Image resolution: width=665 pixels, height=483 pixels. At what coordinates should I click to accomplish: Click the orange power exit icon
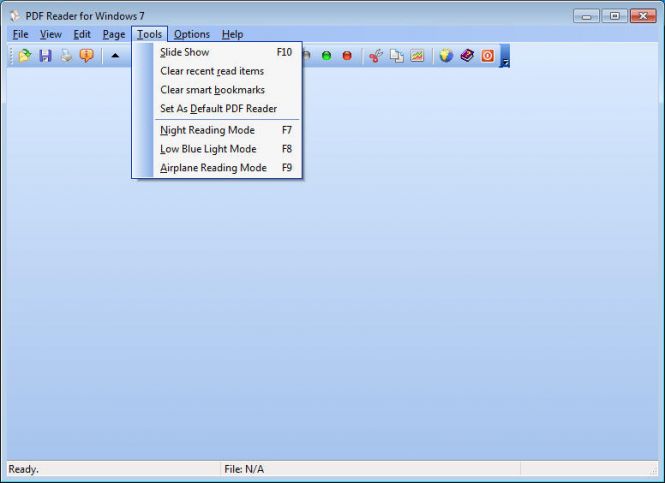click(487, 56)
